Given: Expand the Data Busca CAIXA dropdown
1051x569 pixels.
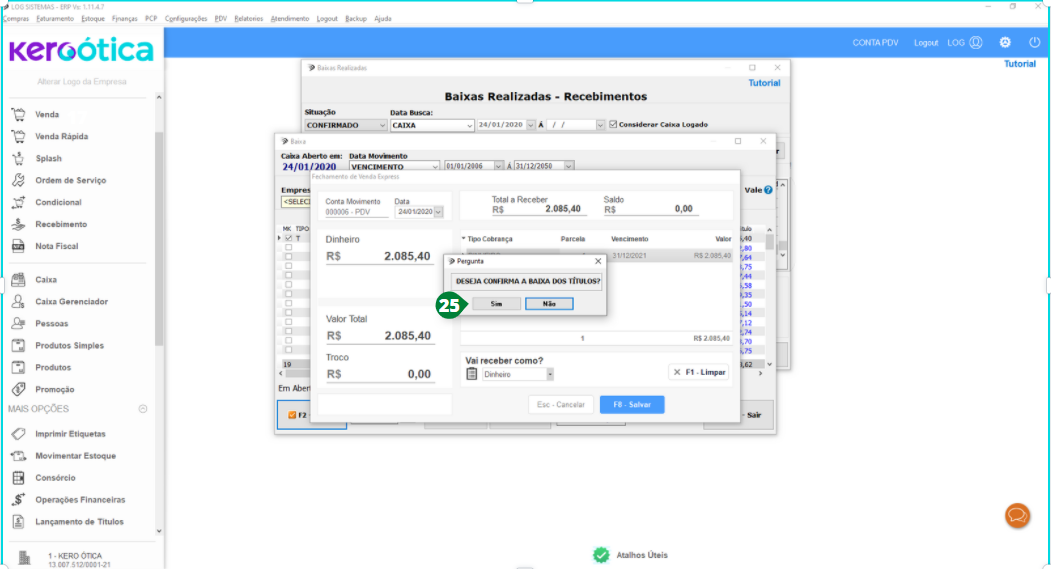Looking at the screenshot, I should [469, 125].
